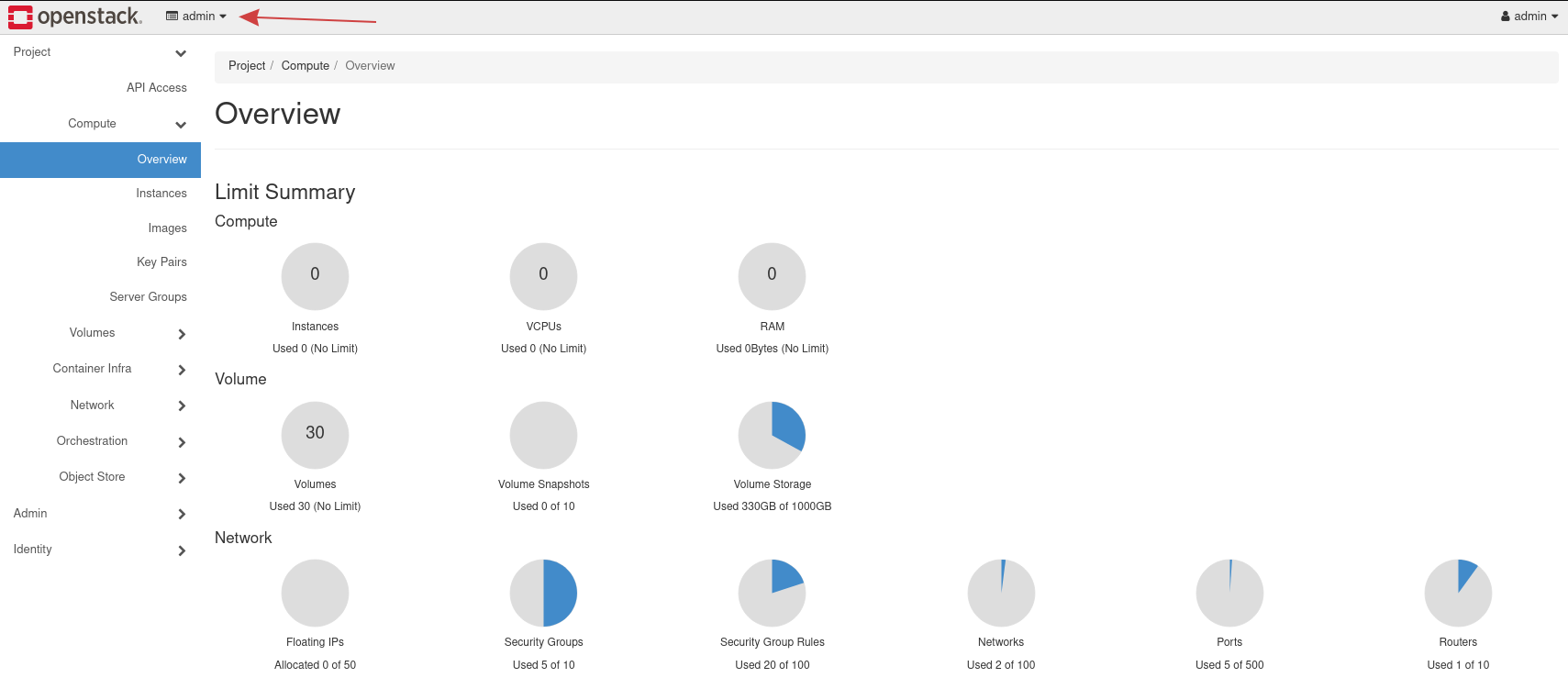This screenshot has height=700, width=1568.
Task: Expand the Admin sidebar panel
Action: click(x=181, y=514)
